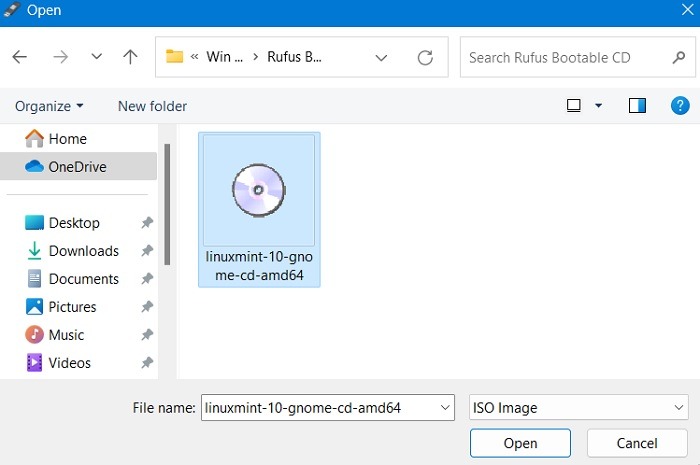Cancel the Open dialog
The image size is (700, 465).
click(x=637, y=443)
